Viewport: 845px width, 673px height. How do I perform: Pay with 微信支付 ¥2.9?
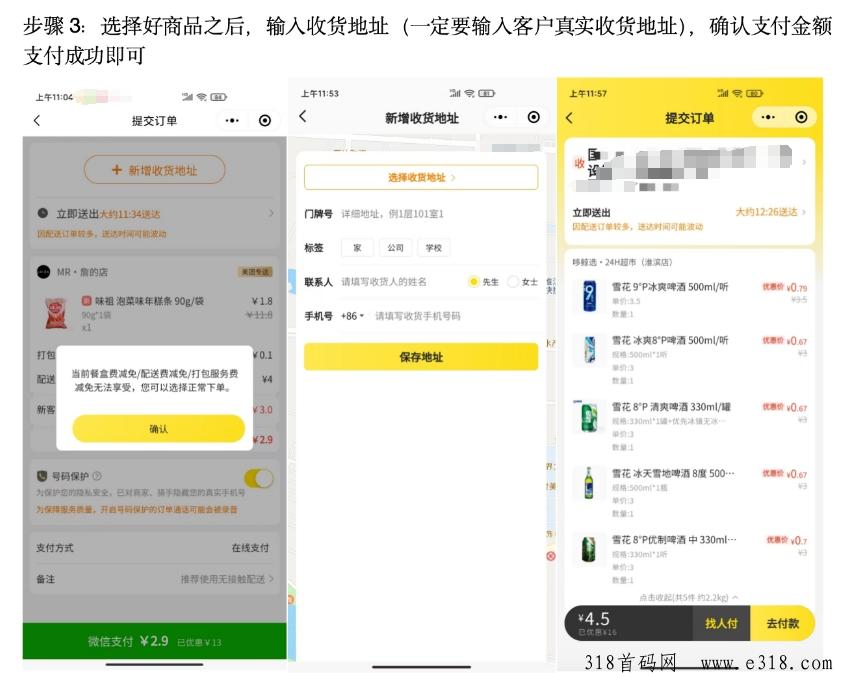pyautogui.click(x=155, y=641)
